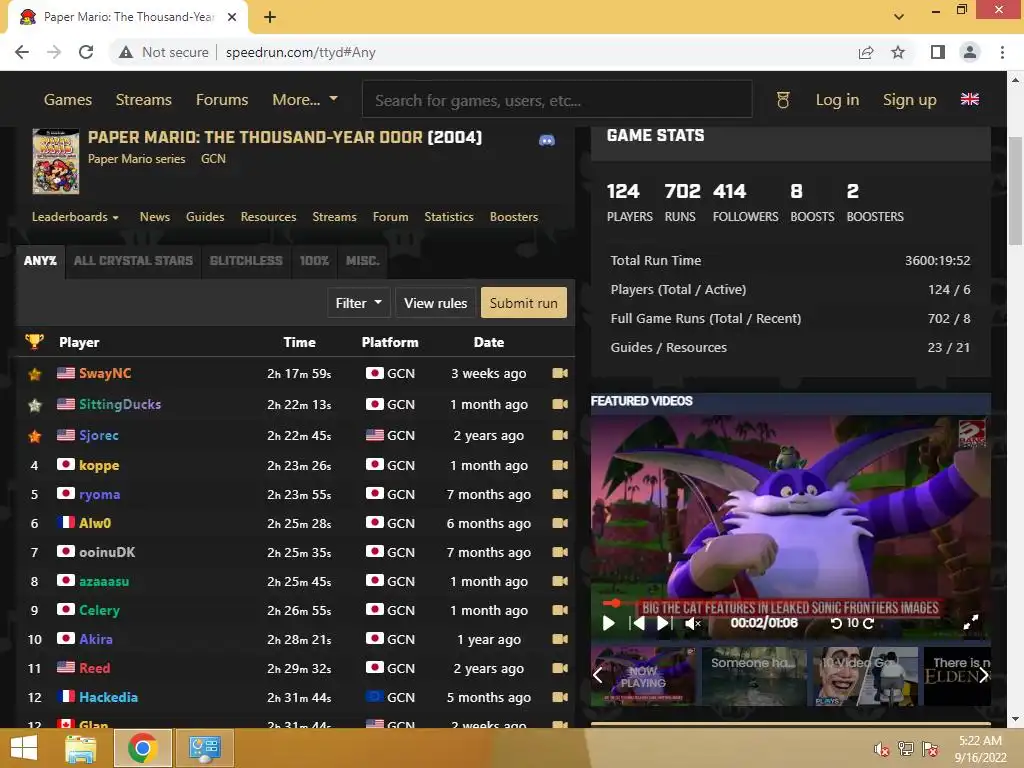
Task: Open the Streams navigation link
Action: pyautogui.click(x=144, y=100)
